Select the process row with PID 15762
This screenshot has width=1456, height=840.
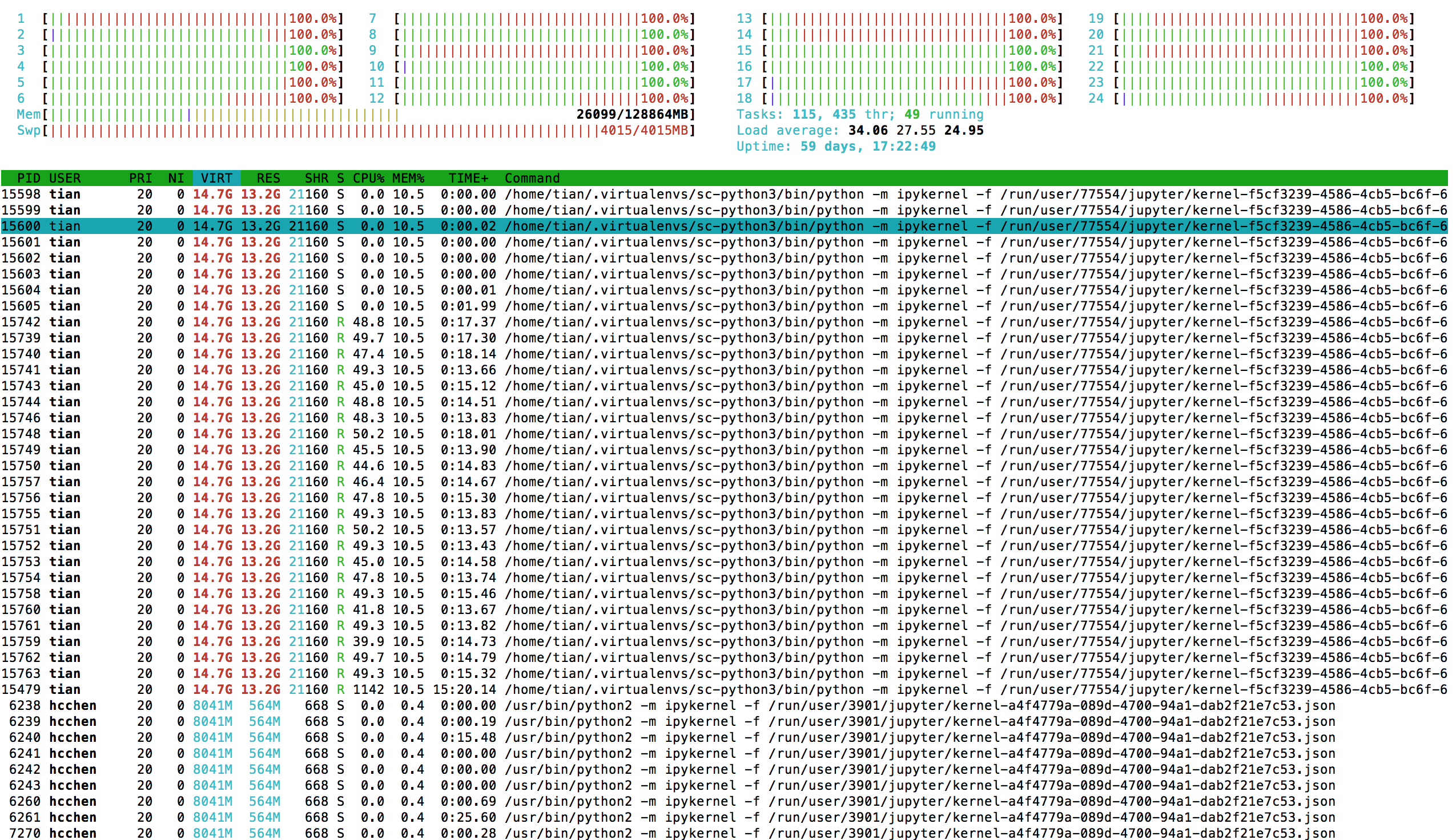pyautogui.click(x=724, y=658)
